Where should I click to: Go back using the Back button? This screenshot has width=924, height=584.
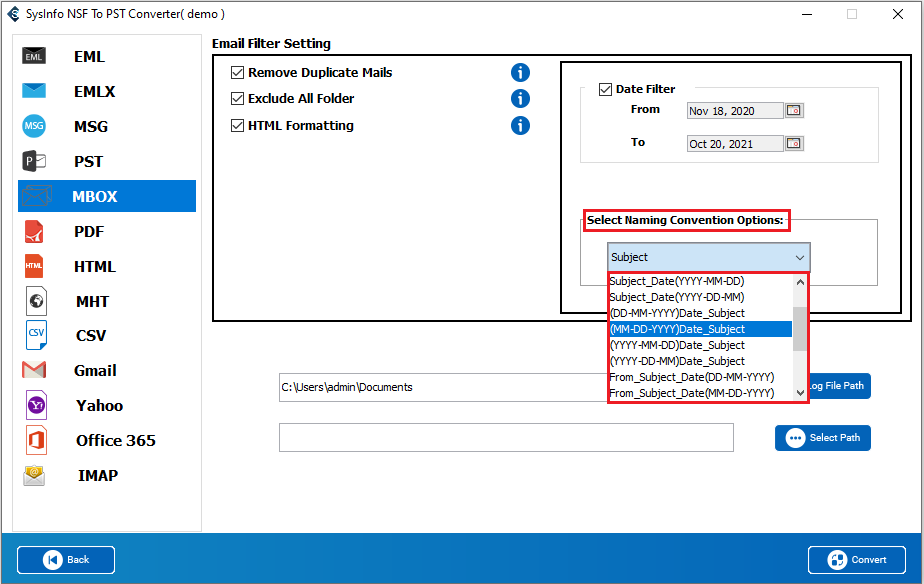click(x=66, y=560)
